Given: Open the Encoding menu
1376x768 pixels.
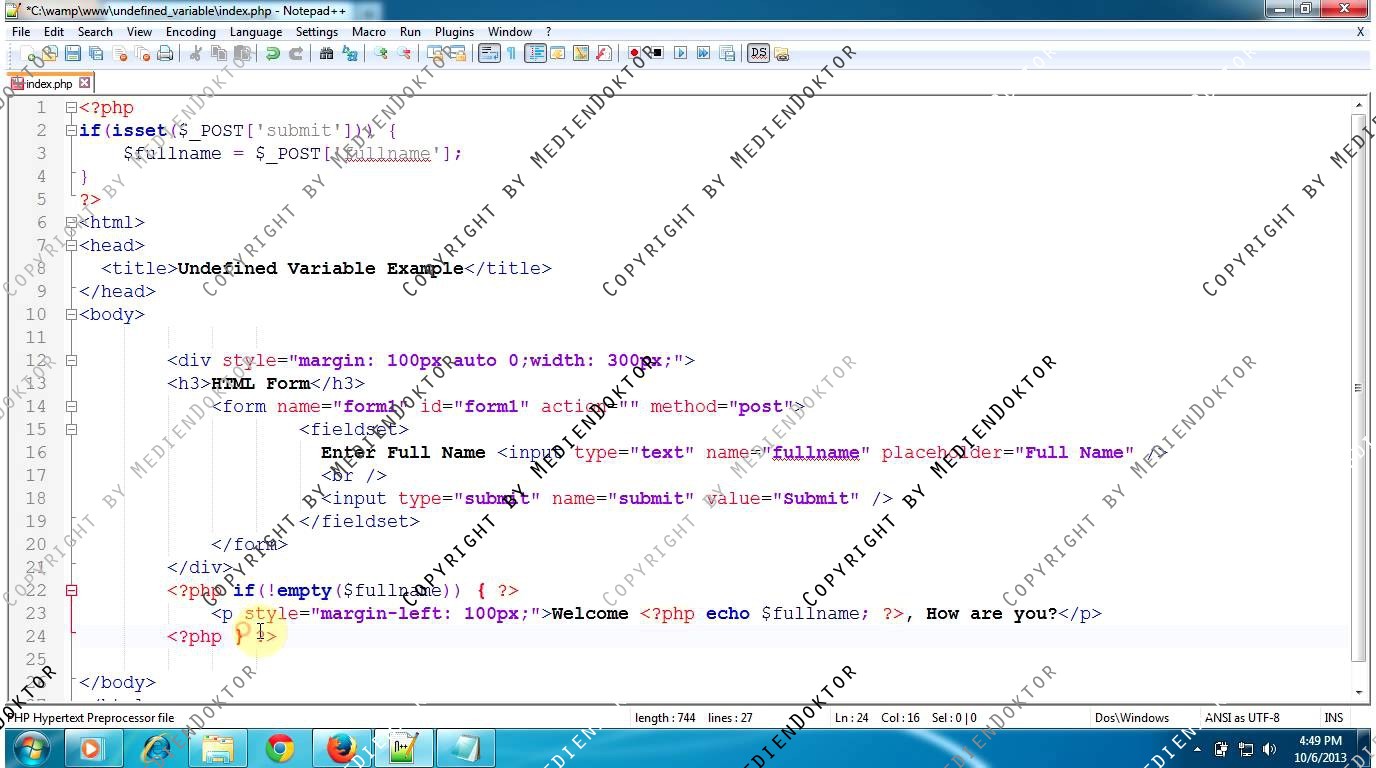Looking at the screenshot, I should click(190, 31).
